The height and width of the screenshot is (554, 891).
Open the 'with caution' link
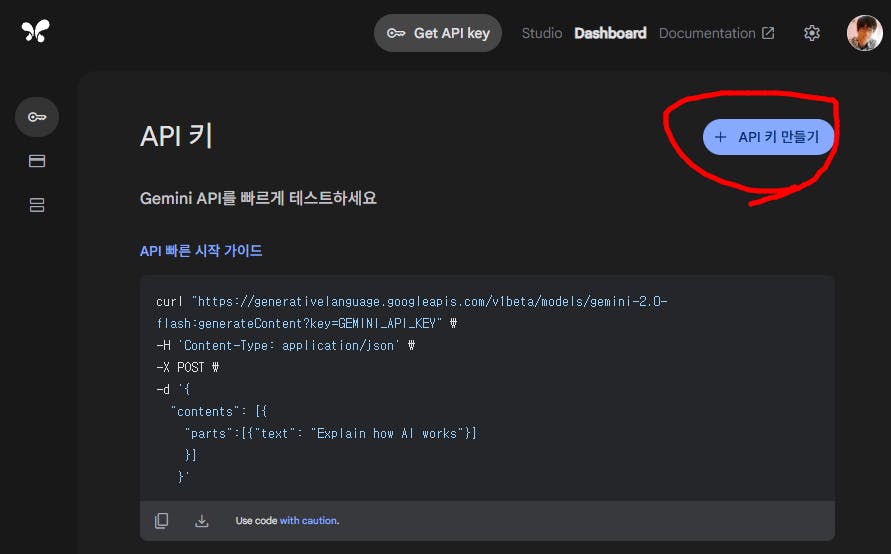[309, 520]
